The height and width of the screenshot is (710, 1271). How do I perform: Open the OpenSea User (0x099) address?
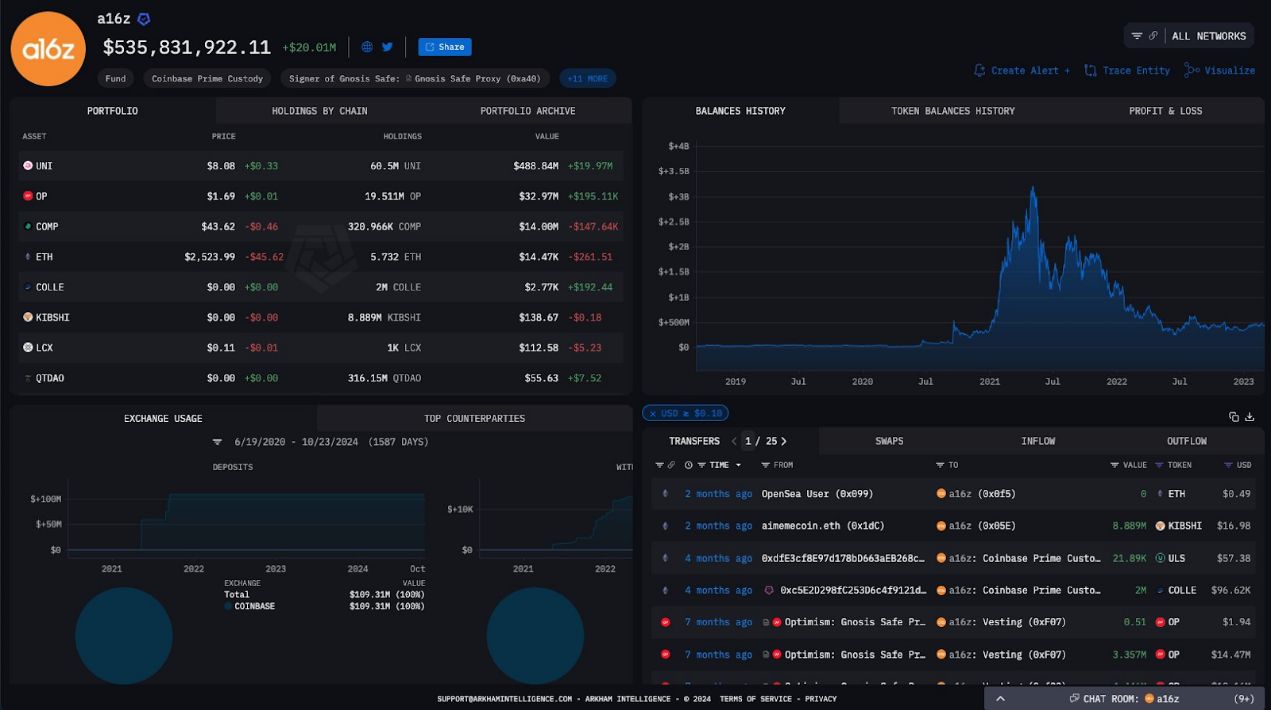(x=817, y=494)
